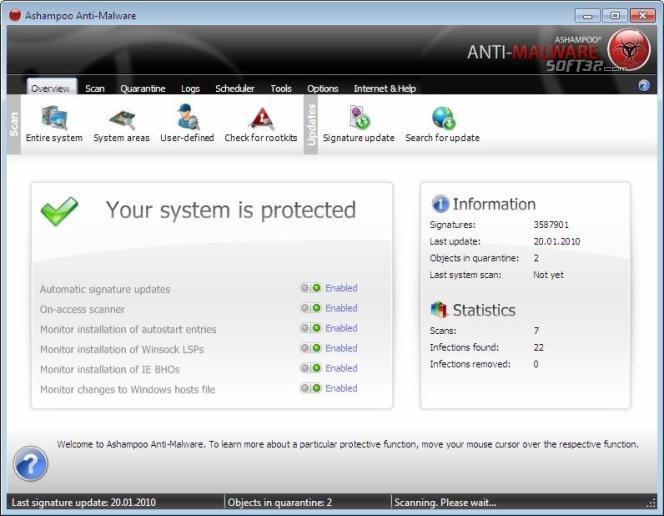664x516 pixels.
Task: Click the Statistics chart icon
Action: click(439, 310)
